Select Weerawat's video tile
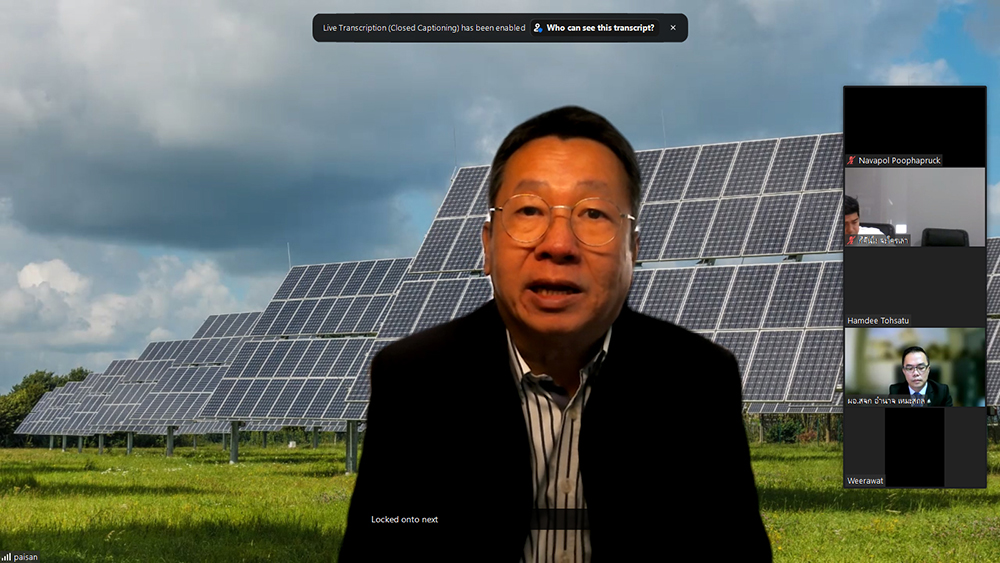Viewport: 1000px width, 563px height. [x=914, y=445]
